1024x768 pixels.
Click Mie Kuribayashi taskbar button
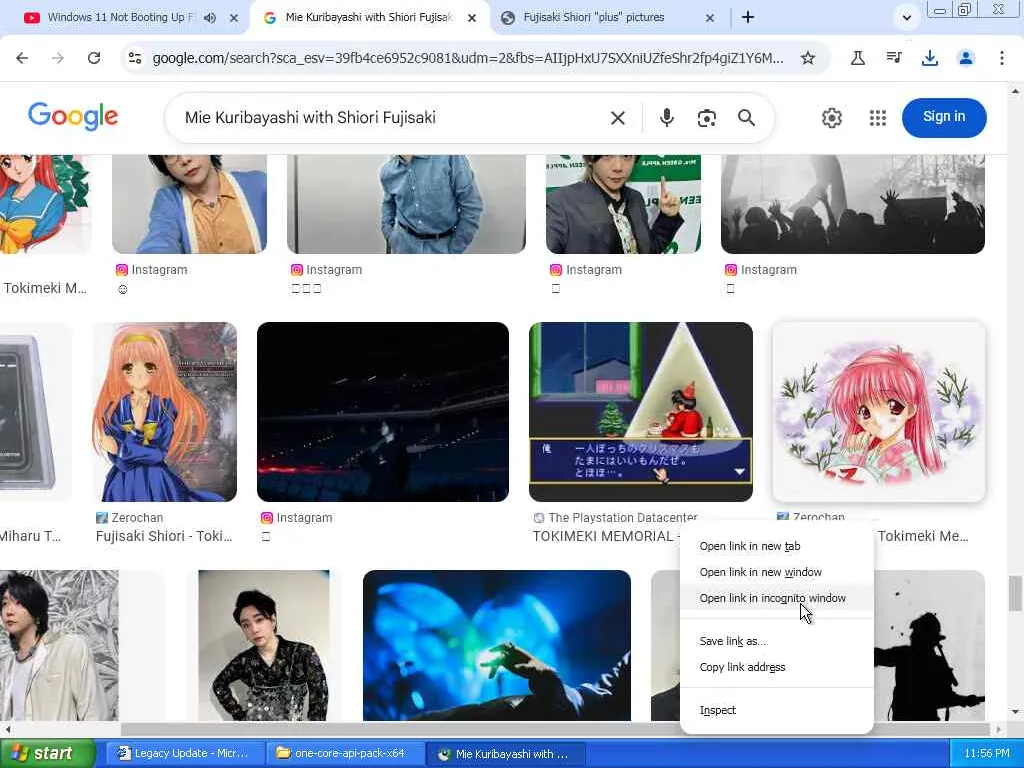click(506, 754)
